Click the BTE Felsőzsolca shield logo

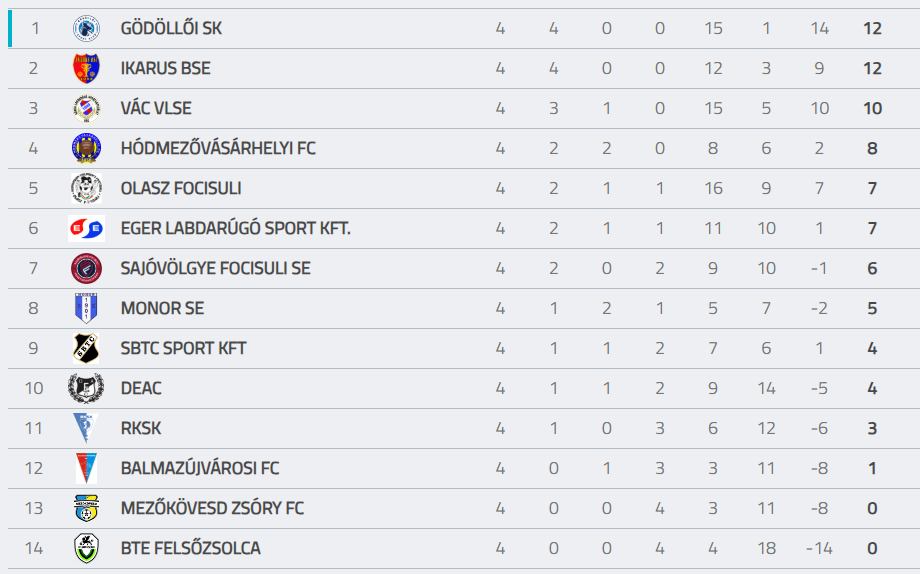[x=86, y=548]
